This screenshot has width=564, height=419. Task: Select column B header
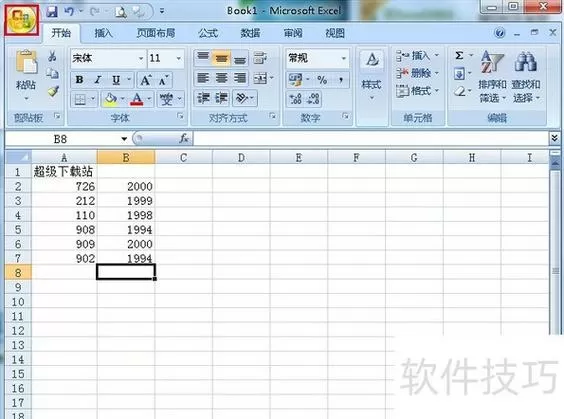tap(126, 158)
